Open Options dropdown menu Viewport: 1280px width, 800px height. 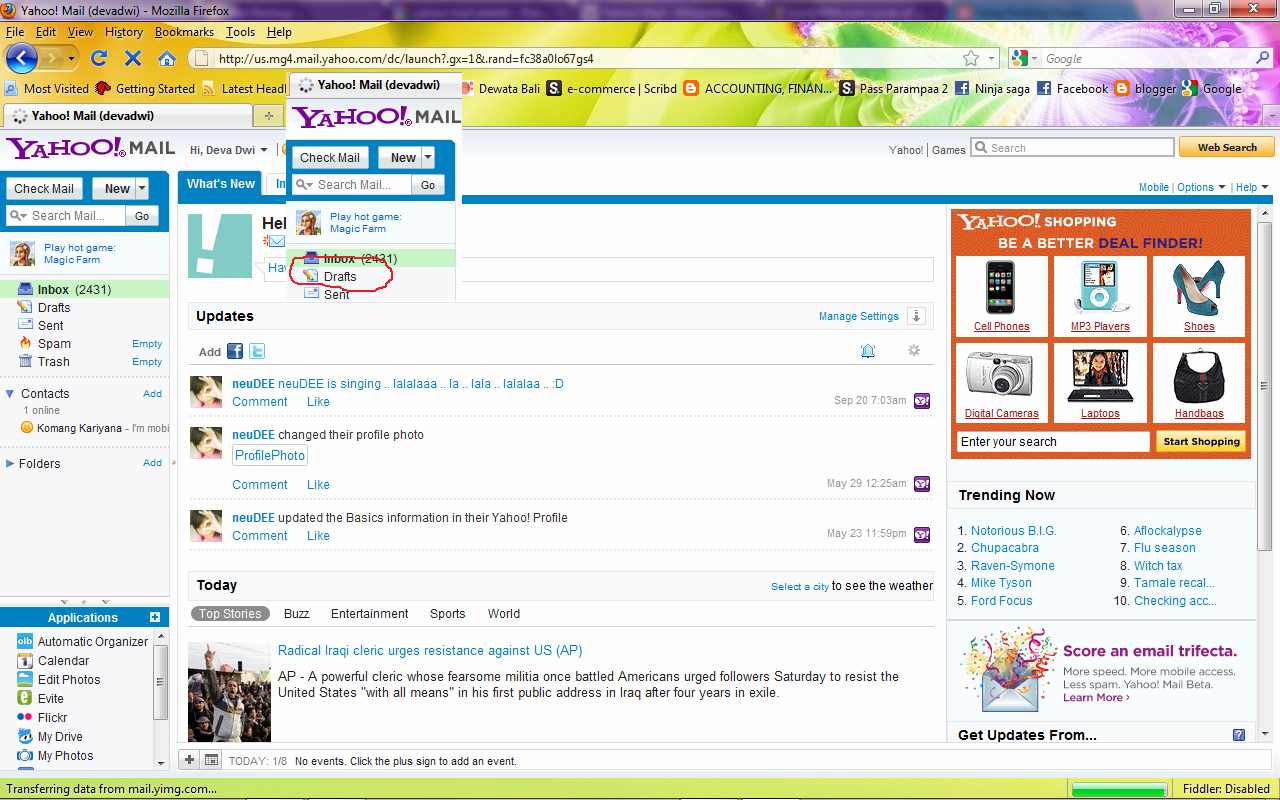pos(1201,187)
